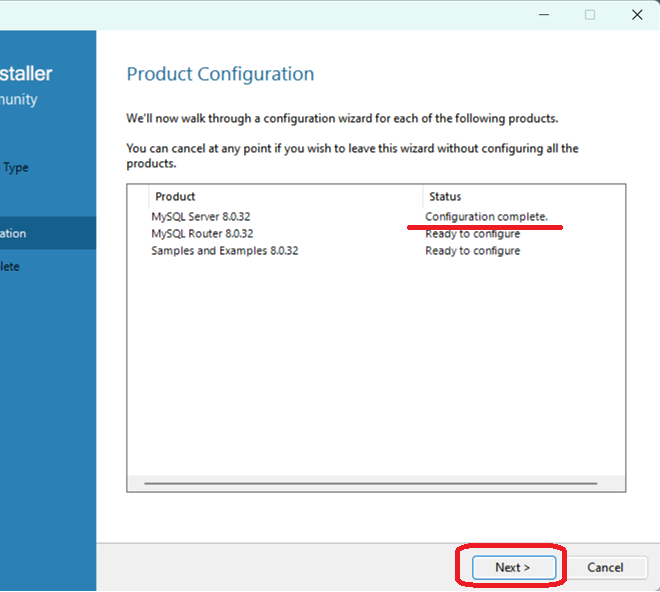Click the Next > button
Screen dimensions: 660x592
pos(514,567)
